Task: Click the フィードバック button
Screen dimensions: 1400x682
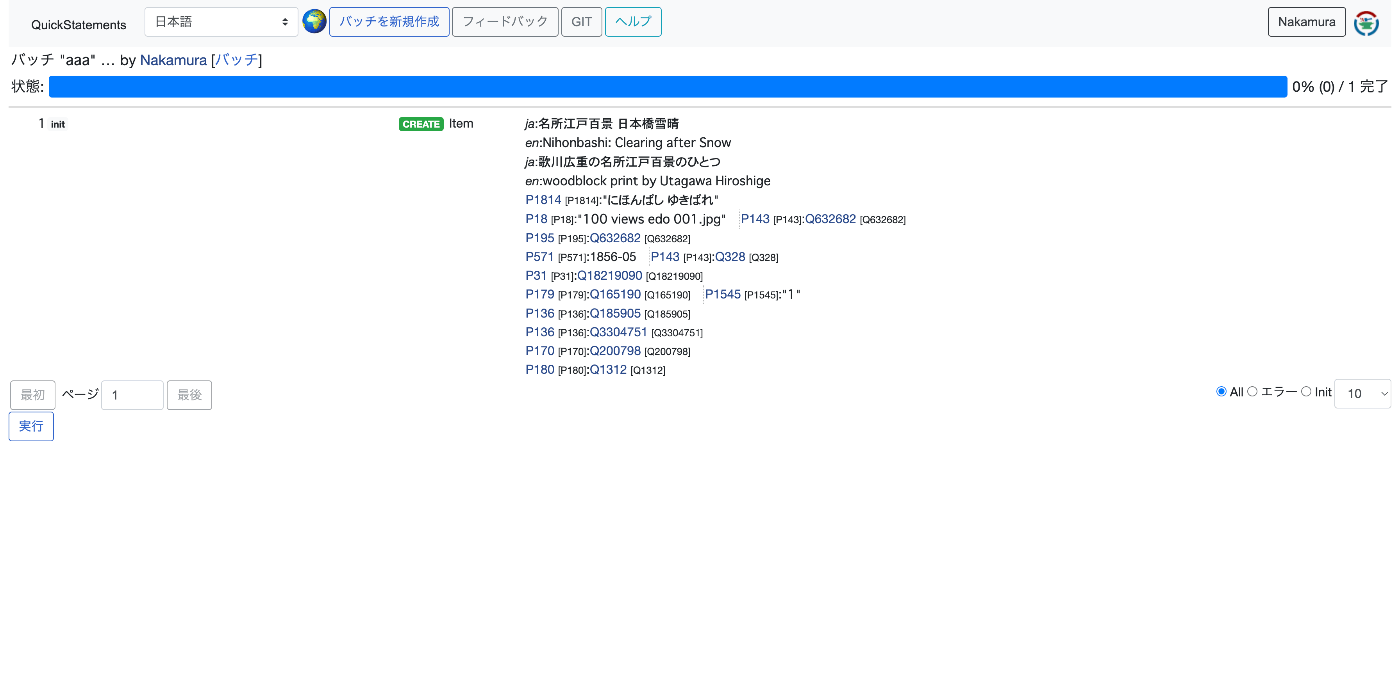Action: [505, 21]
